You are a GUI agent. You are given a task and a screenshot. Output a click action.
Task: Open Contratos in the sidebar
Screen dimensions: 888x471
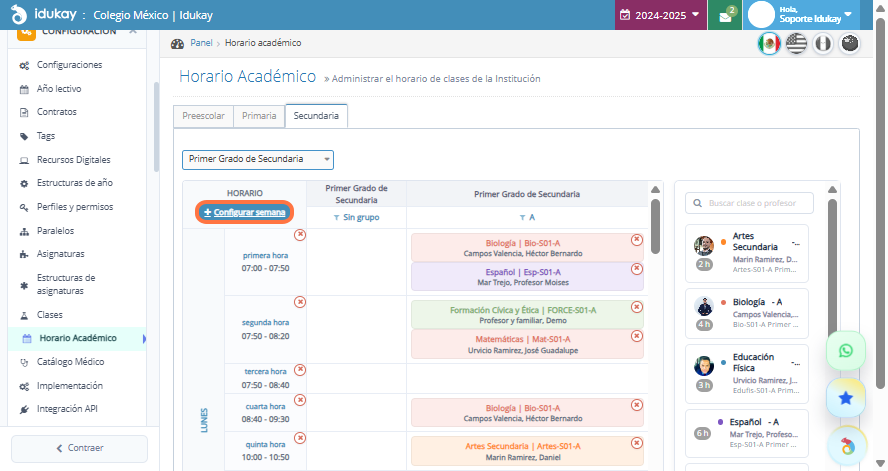coord(57,112)
